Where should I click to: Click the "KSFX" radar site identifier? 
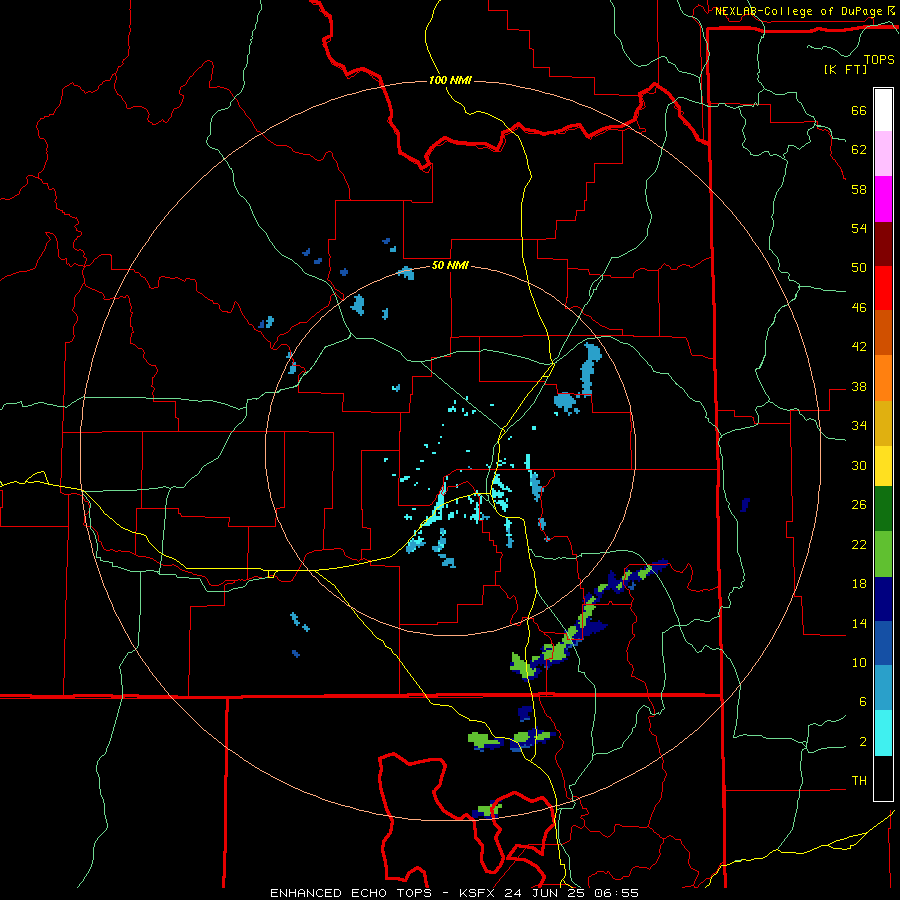coord(478,893)
